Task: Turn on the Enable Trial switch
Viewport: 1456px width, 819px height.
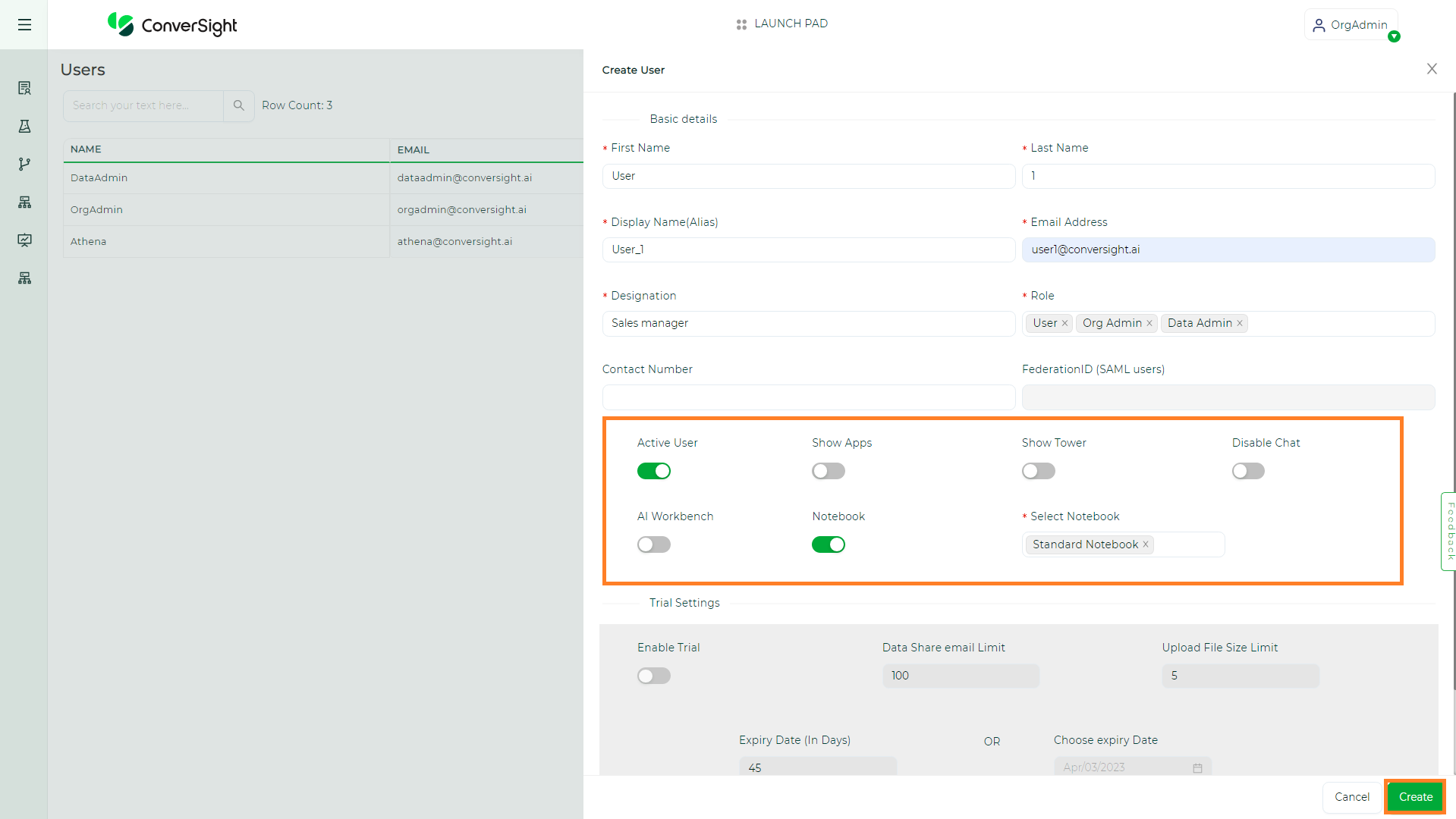Action: [653, 676]
